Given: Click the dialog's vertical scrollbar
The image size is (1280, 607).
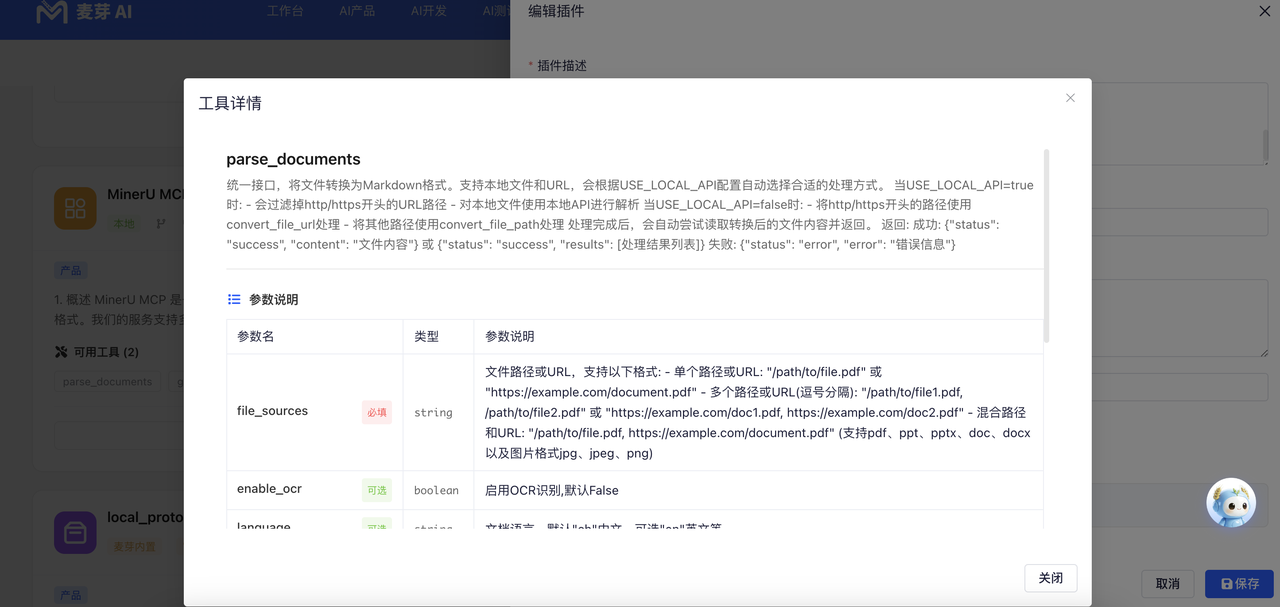Looking at the screenshot, I should pyautogui.click(x=1046, y=246).
